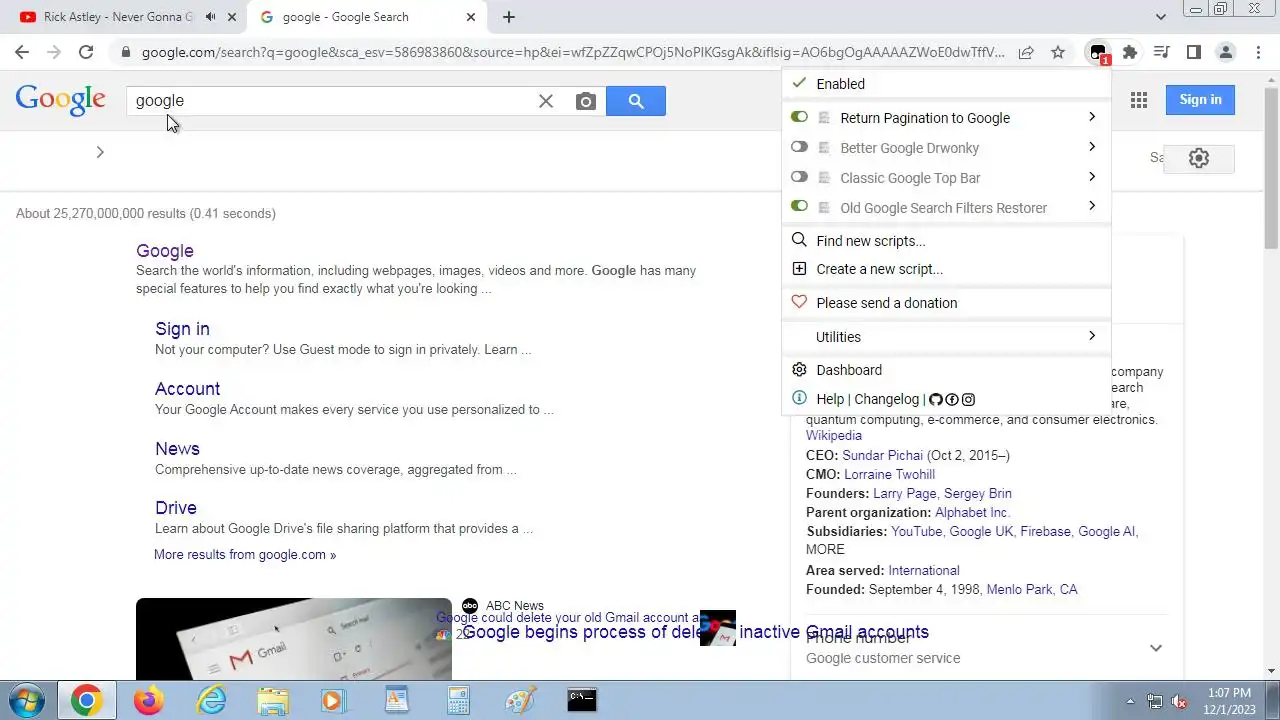This screenshot has width=1280, height=720.
Task: Bookmark this page with the star icon
Action: (1058, 53)
